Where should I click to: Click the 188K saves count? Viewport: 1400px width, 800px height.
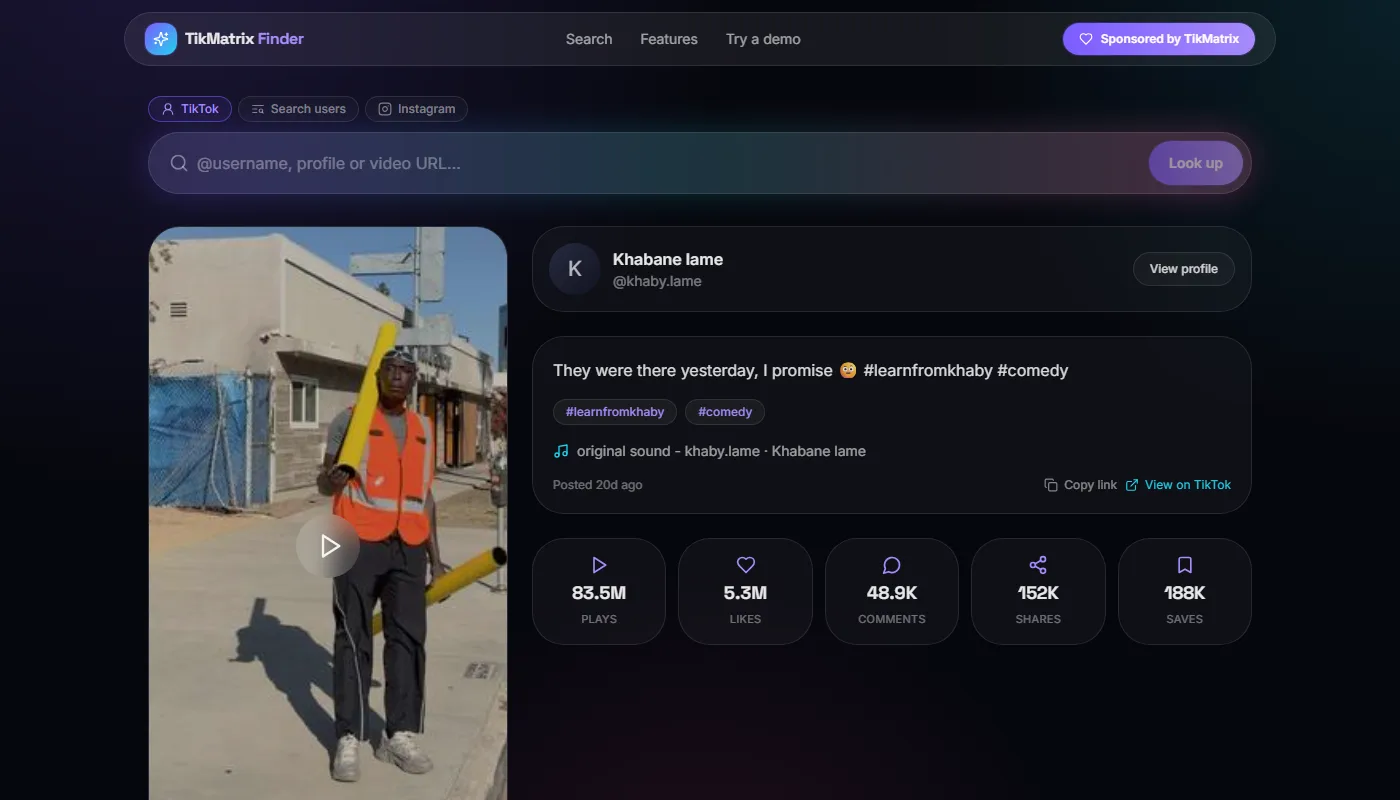1185,593
